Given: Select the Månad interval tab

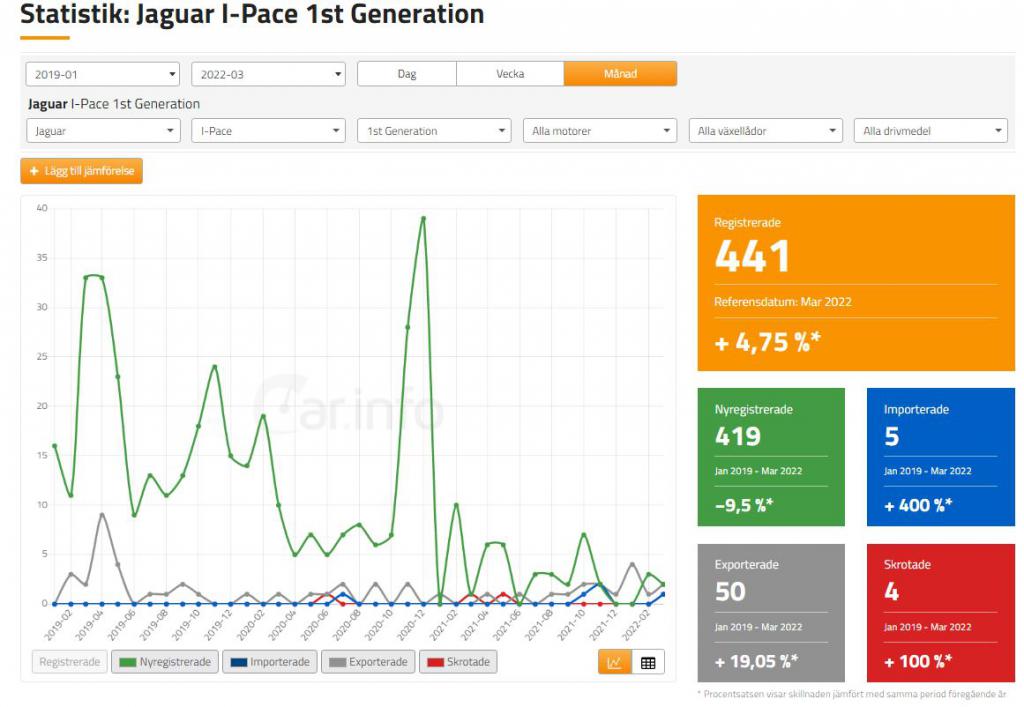Looking at the screenshot, I should (x=620, y=74).
